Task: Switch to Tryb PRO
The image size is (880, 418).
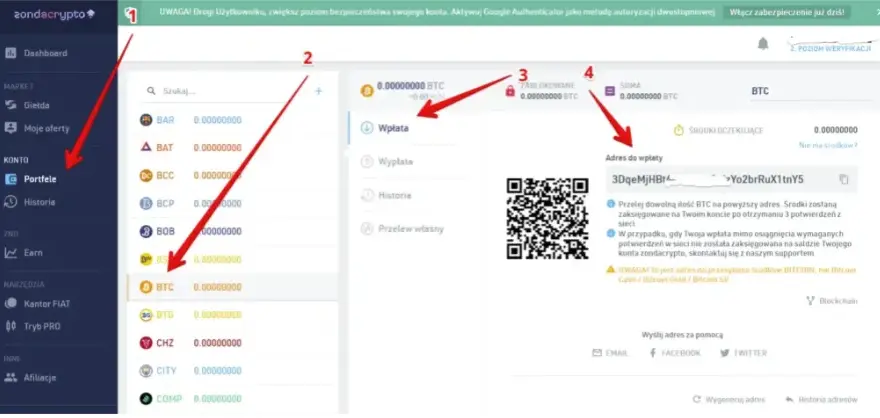Action: [x=33, y=326]
